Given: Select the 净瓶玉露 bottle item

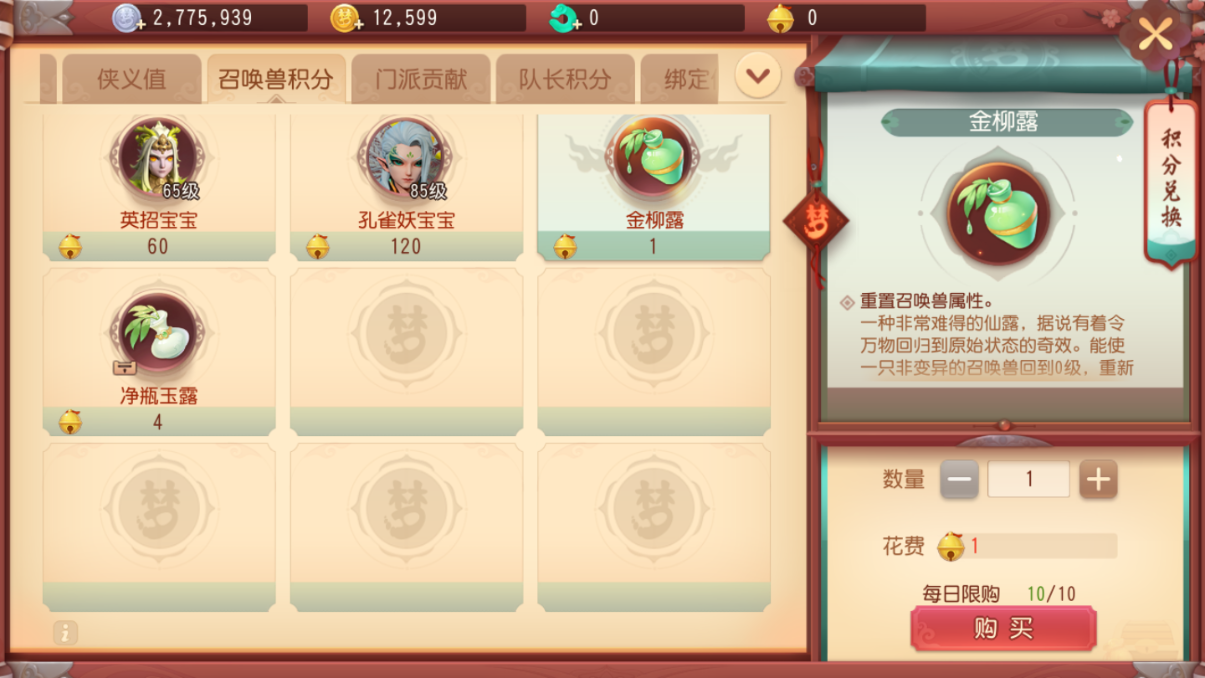Looking at the screenshot, I should 158,351.
